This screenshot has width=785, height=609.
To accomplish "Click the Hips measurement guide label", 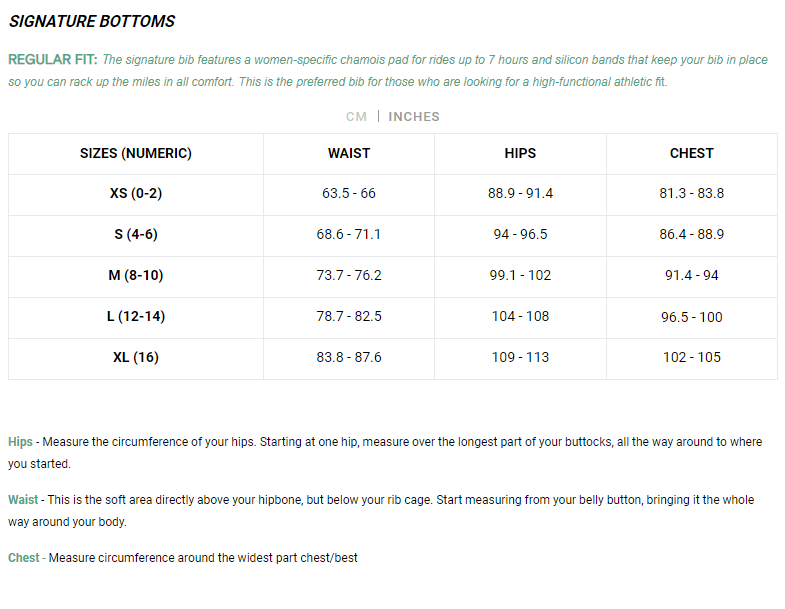I will [20, 442].
